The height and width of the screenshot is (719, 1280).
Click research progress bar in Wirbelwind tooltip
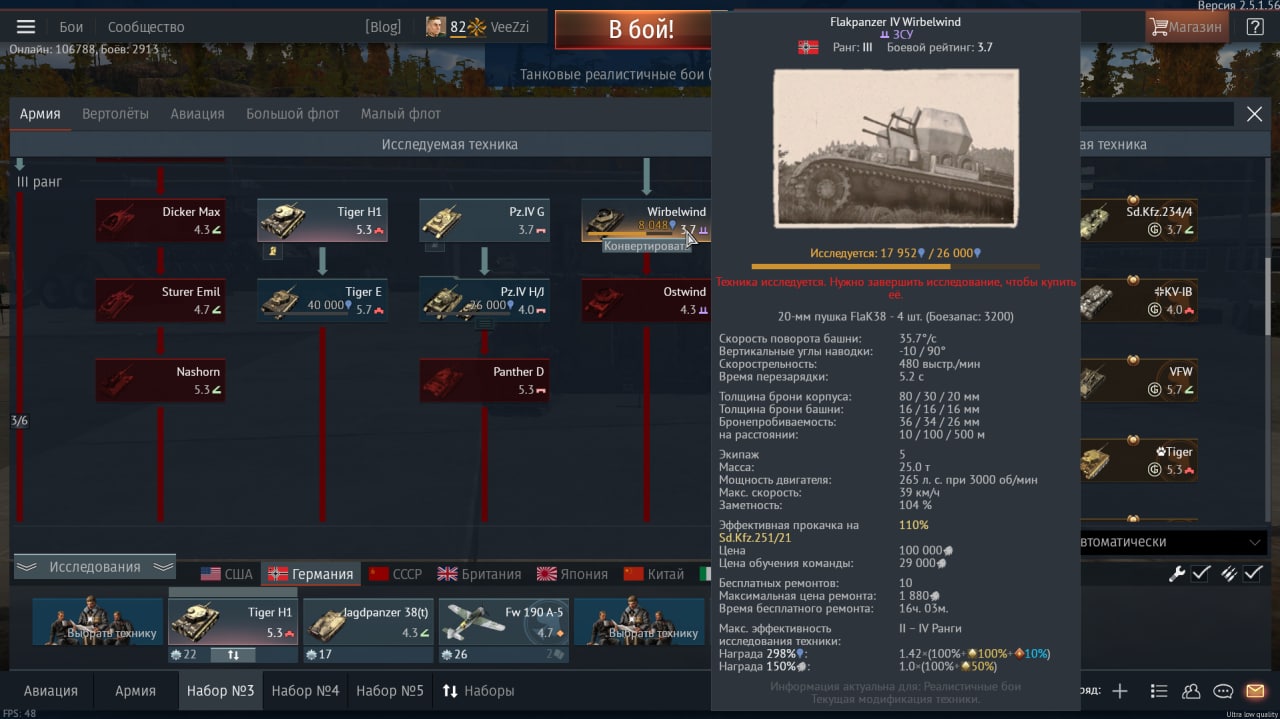click(895, 266)
